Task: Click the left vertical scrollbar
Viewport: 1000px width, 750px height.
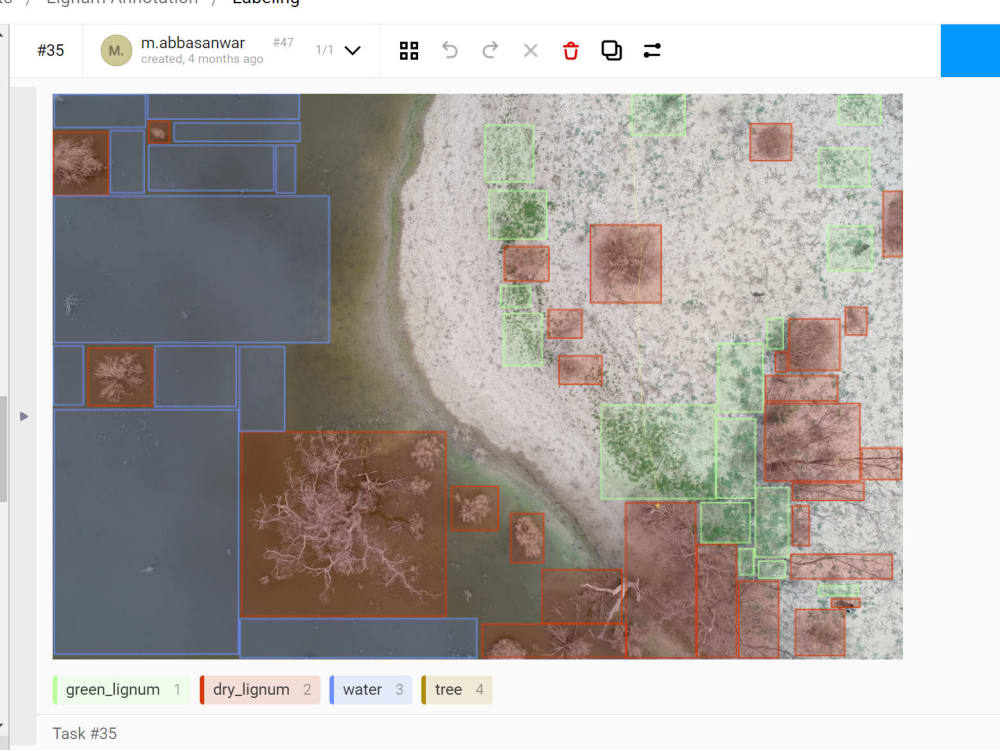Action: click(x=4, y=449)
